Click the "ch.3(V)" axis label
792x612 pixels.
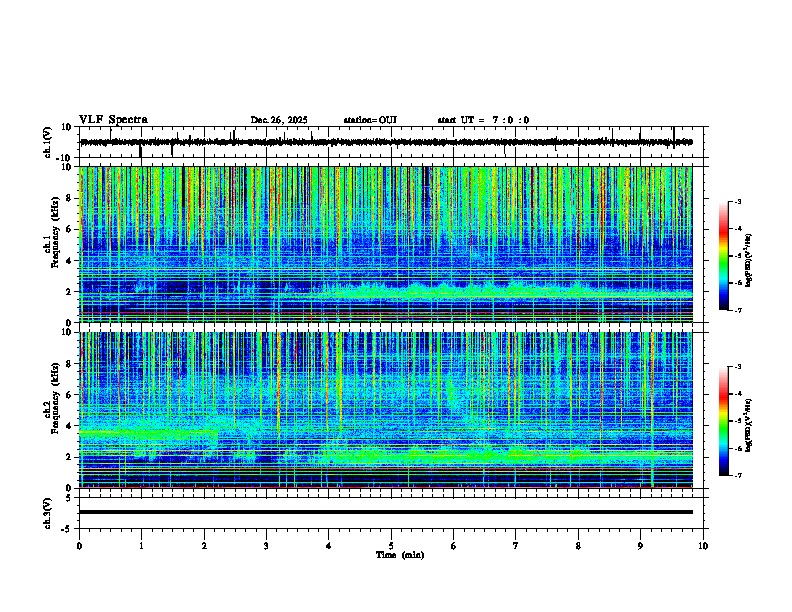tap(48, 513)
